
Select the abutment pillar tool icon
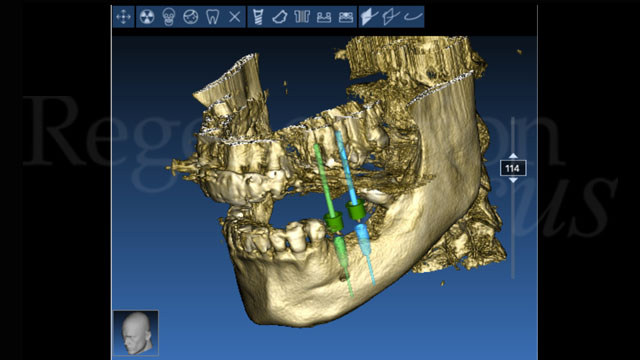(x=302, y=17)
